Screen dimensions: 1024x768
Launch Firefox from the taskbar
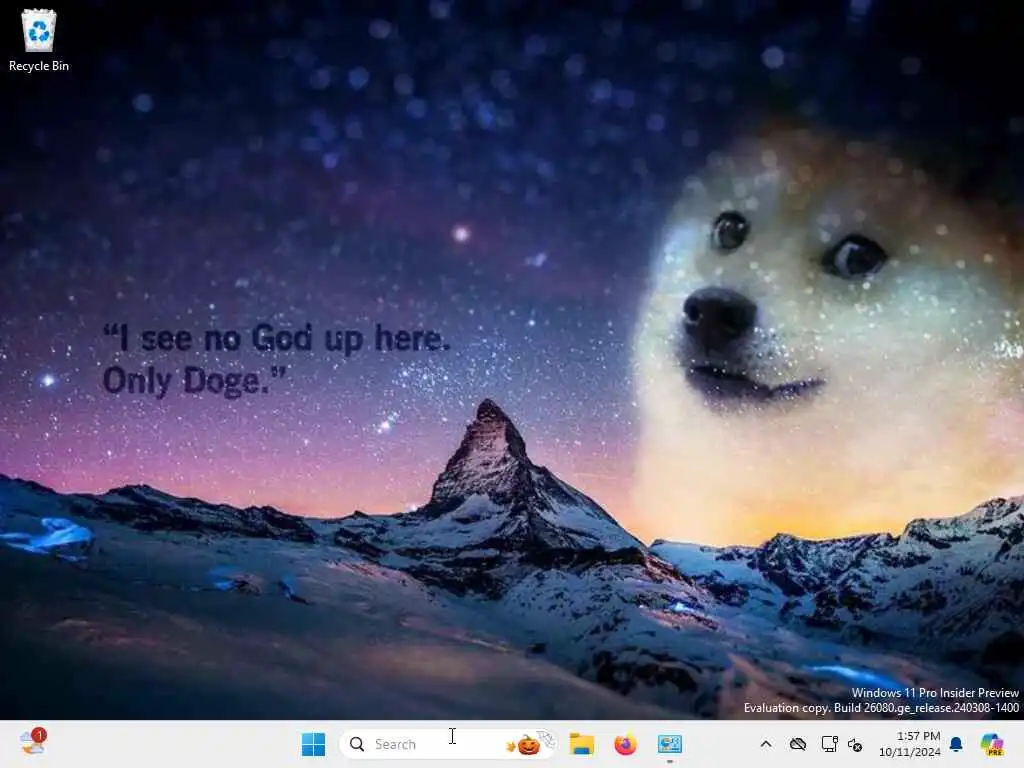[x=625, y=744]
